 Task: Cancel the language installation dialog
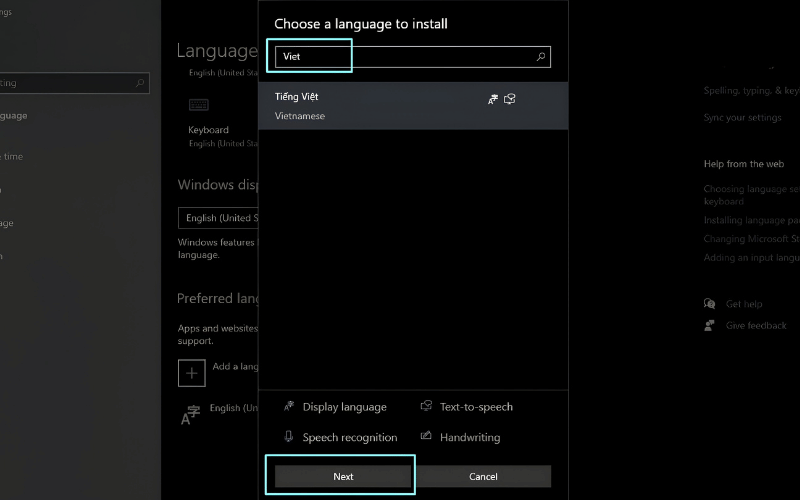tap(483, 476)
